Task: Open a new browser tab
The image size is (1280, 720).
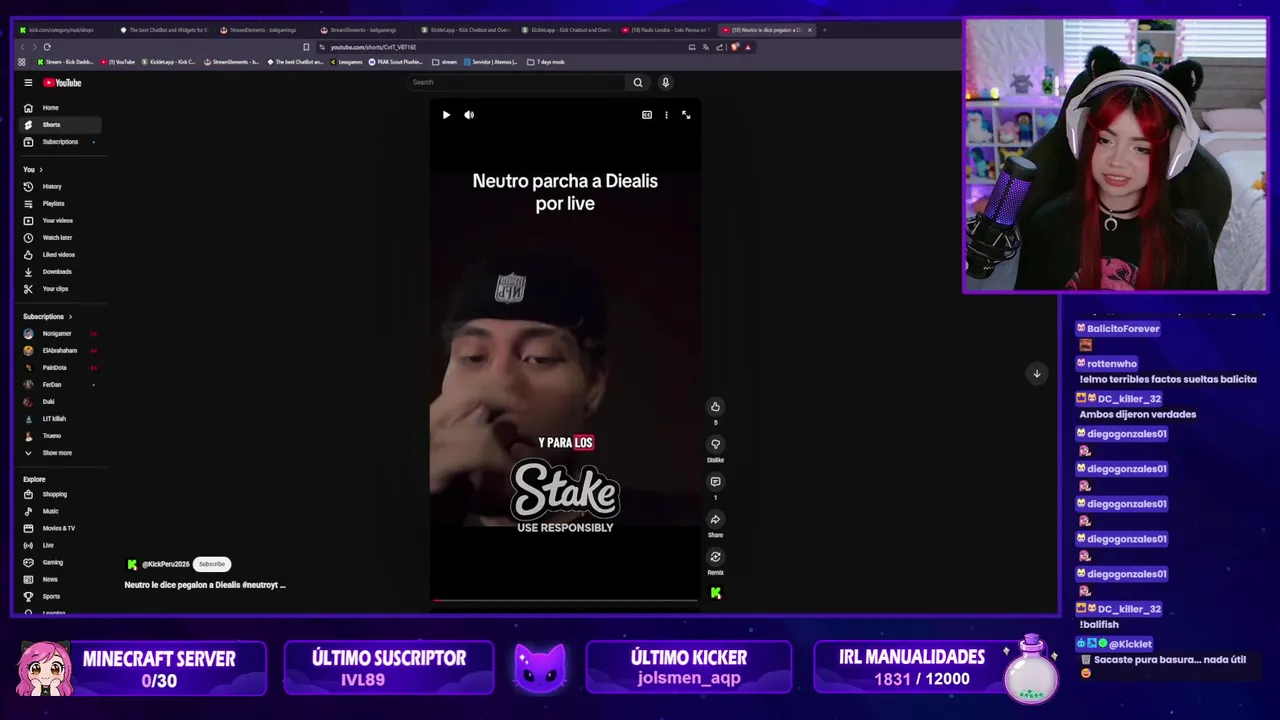Action: pos(824,30)
